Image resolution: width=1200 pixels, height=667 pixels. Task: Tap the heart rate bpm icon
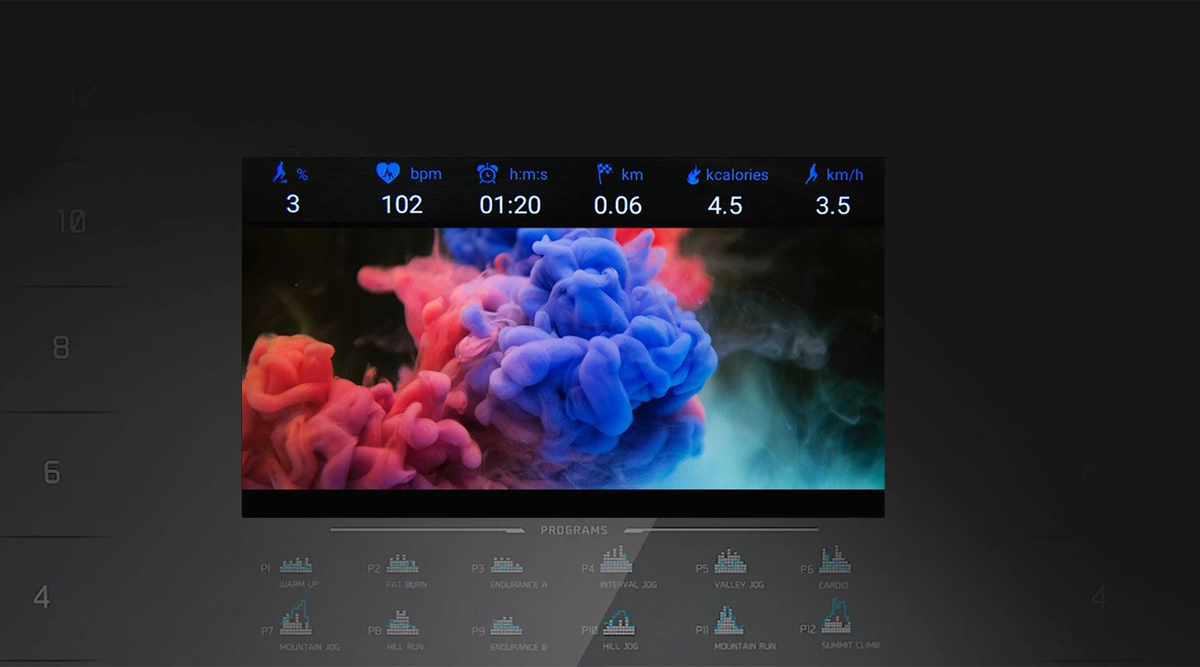click(388, 174)
